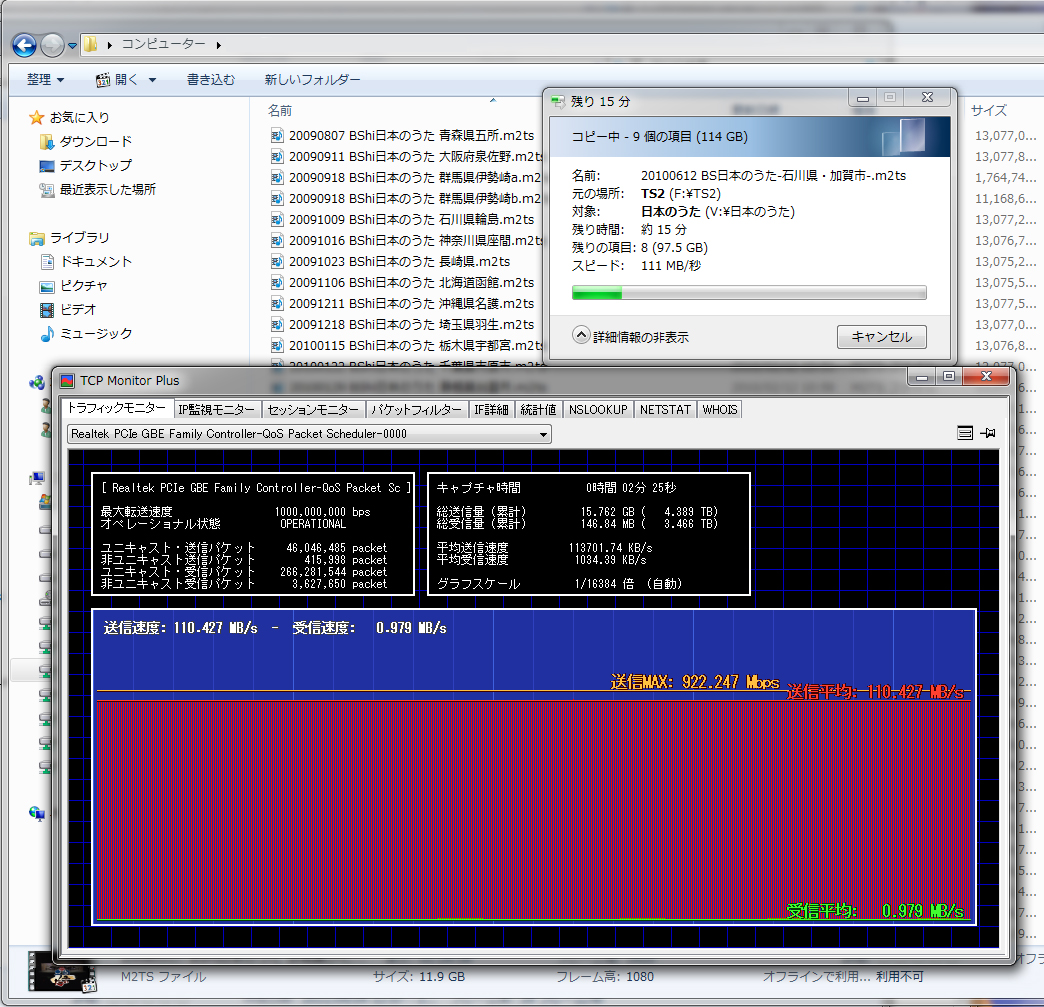1044x1007 pixels.
Task: Collapse details with 詳細情報の非表示 toggle
Action: [581, 336]
